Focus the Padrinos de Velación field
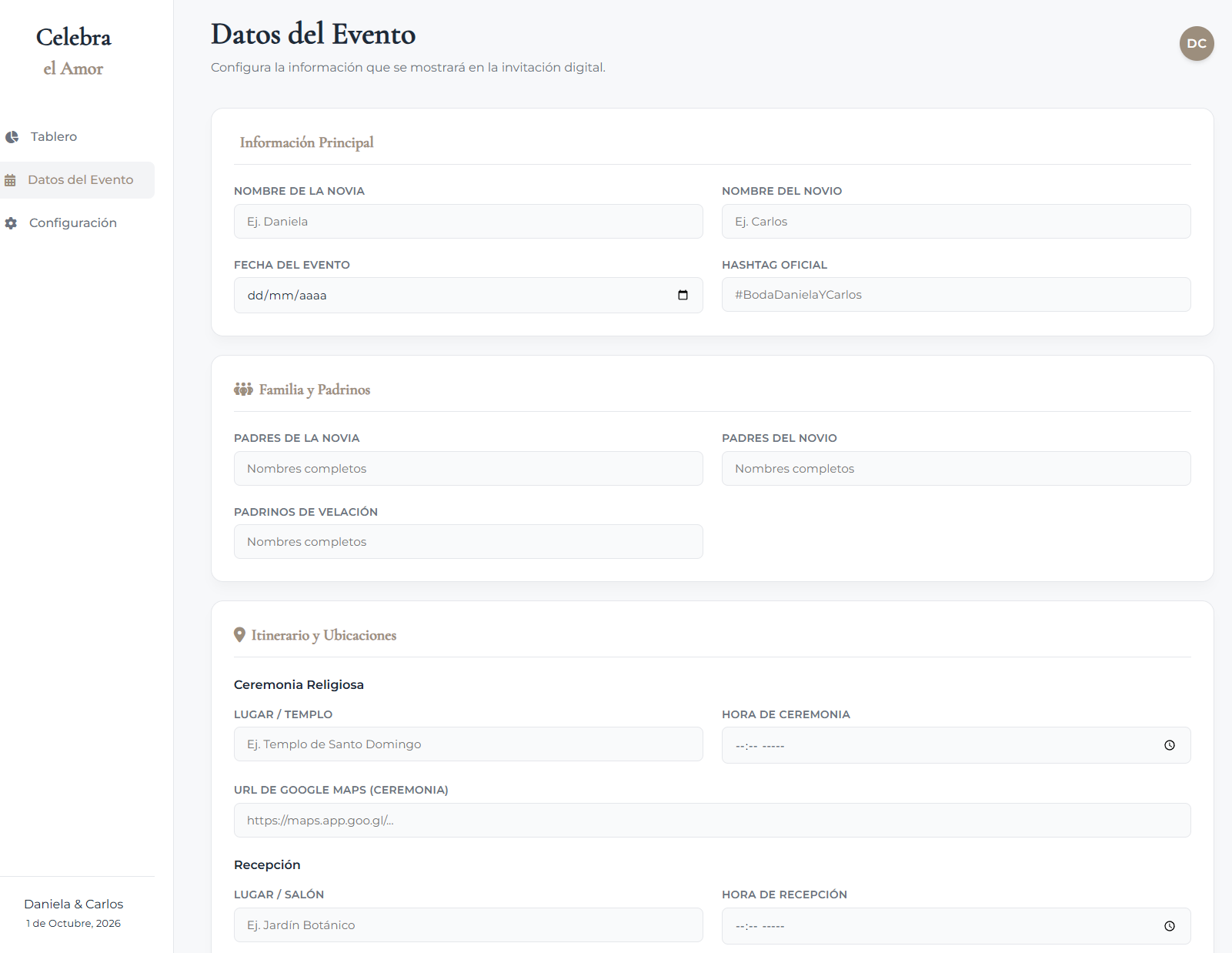1232x953 pixels. point(469,541)
